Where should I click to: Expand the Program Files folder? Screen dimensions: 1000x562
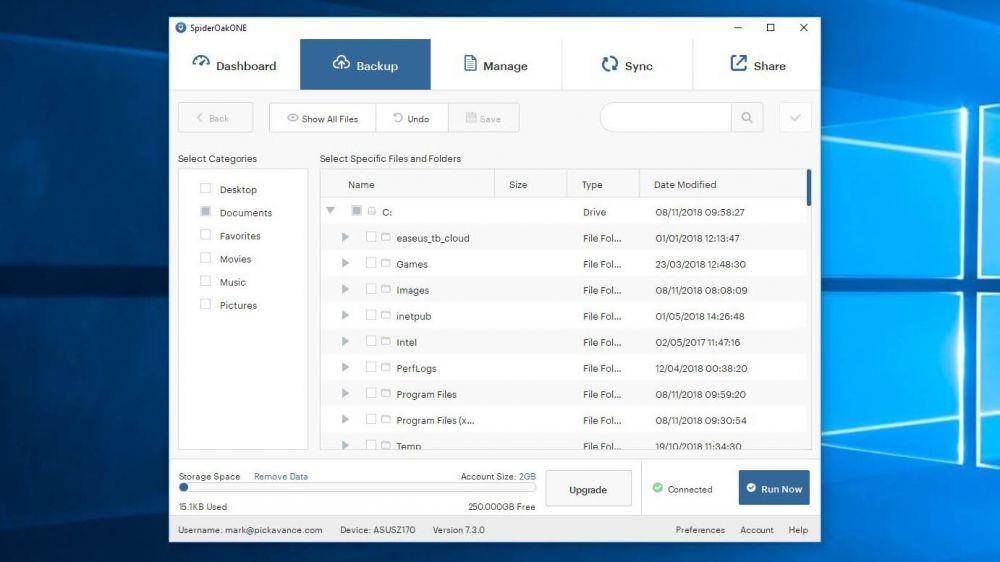coord(345,393)
